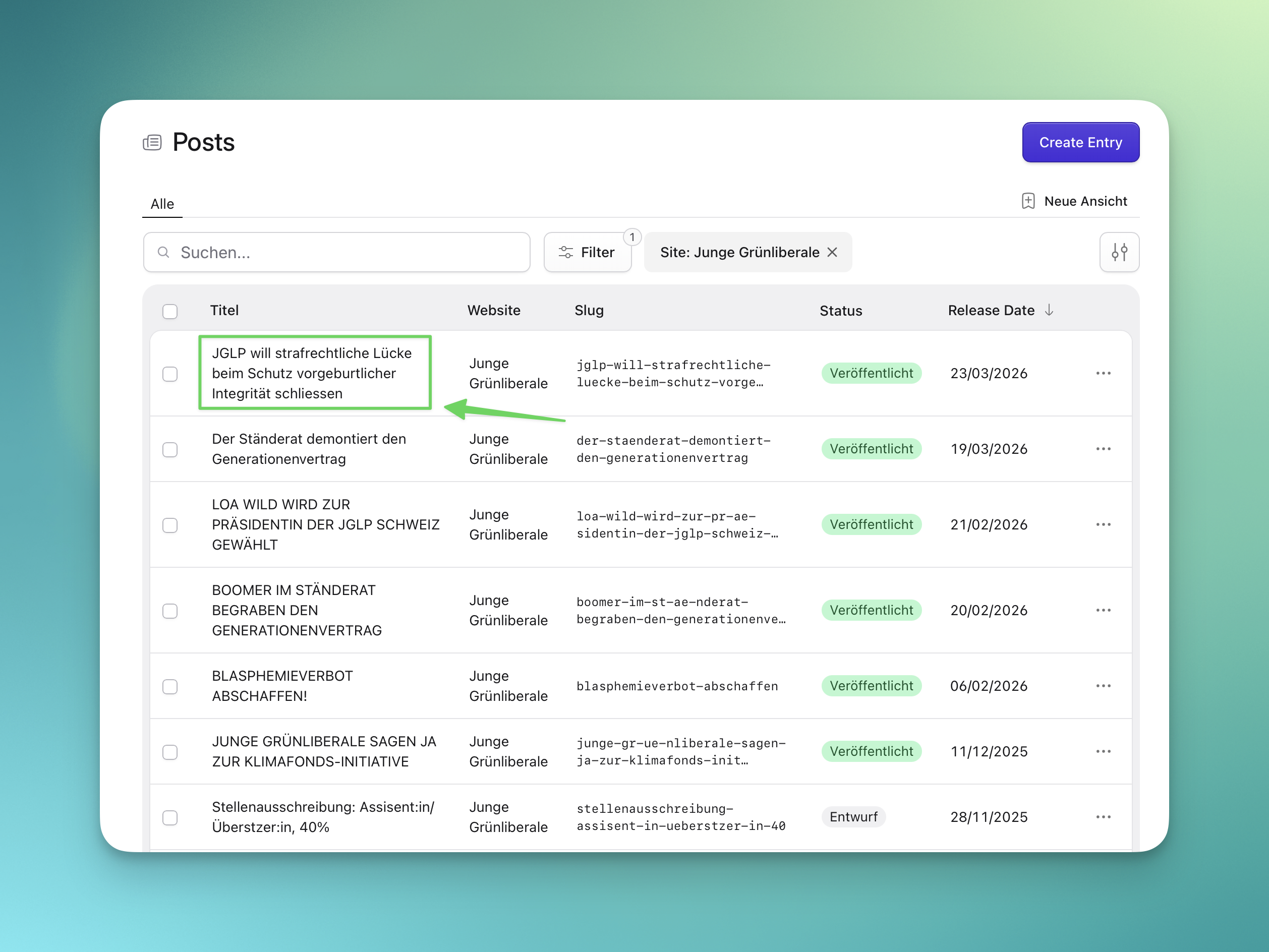Viewport: 1269px width, 952px height.
Task: Click the Create Entry button
Action: click(1080, 142)
